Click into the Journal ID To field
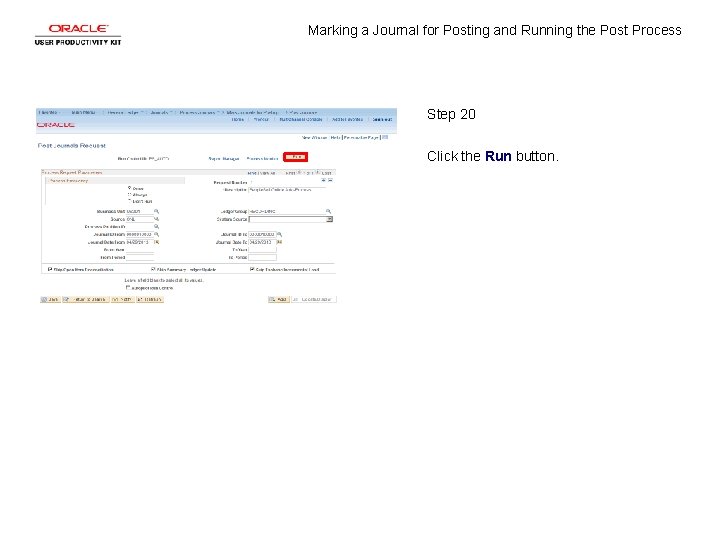 (262, 234)
